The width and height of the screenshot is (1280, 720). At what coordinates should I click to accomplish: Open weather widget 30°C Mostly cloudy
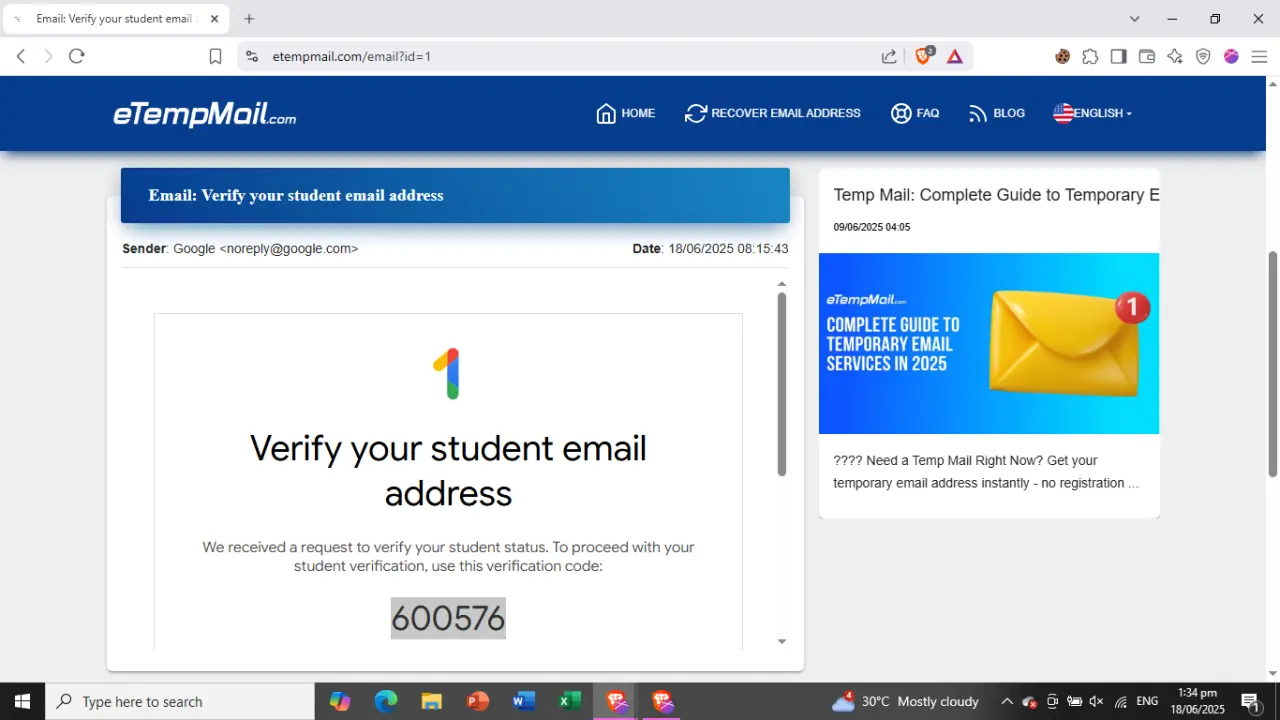[x=905, y=701]
